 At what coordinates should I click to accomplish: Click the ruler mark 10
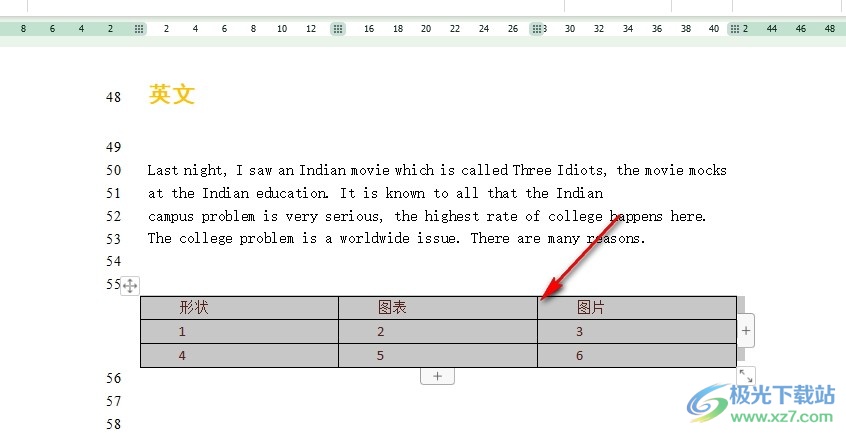pos(282,29)
